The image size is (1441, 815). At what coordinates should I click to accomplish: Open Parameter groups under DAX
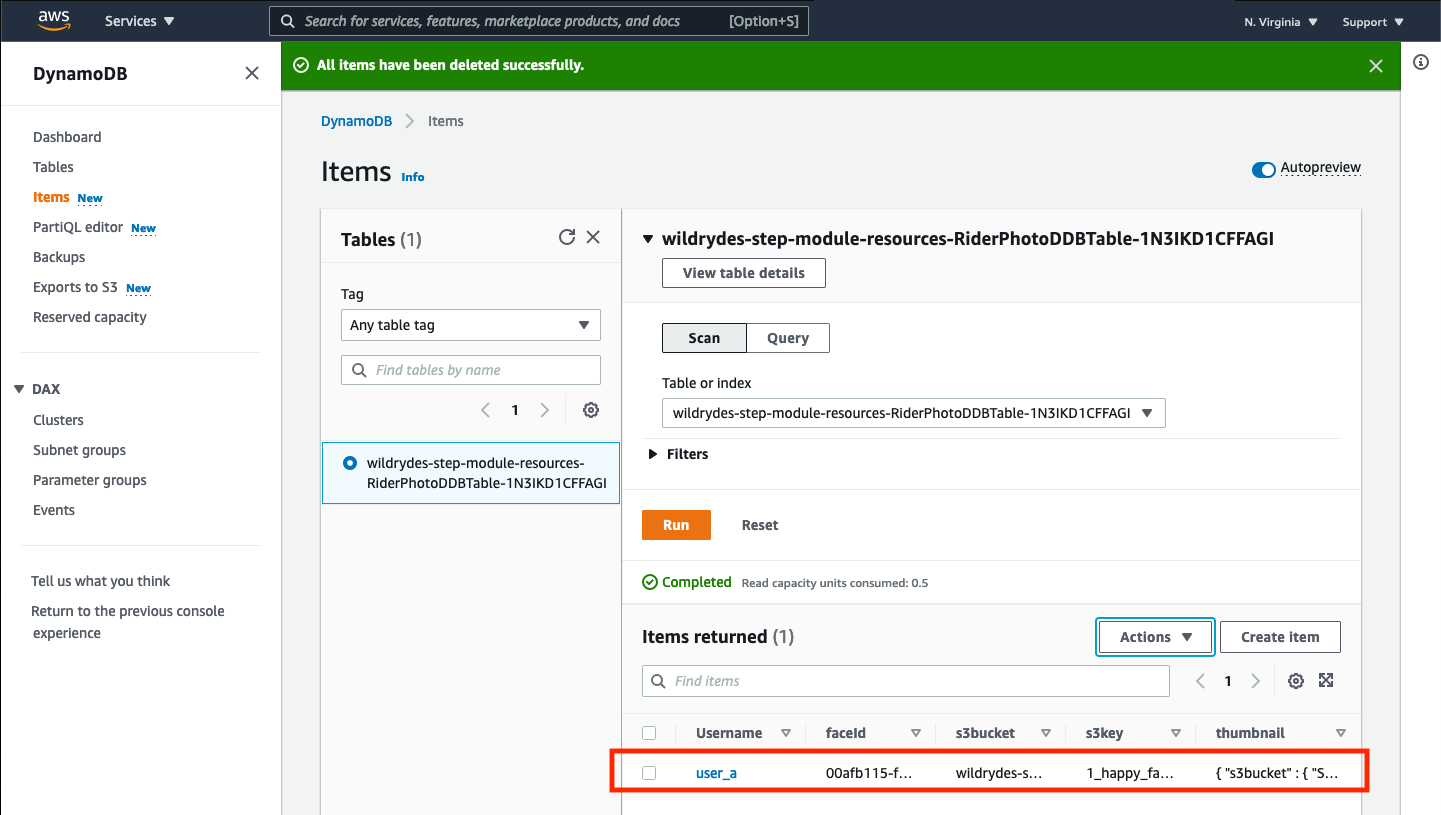click(90, 480)
